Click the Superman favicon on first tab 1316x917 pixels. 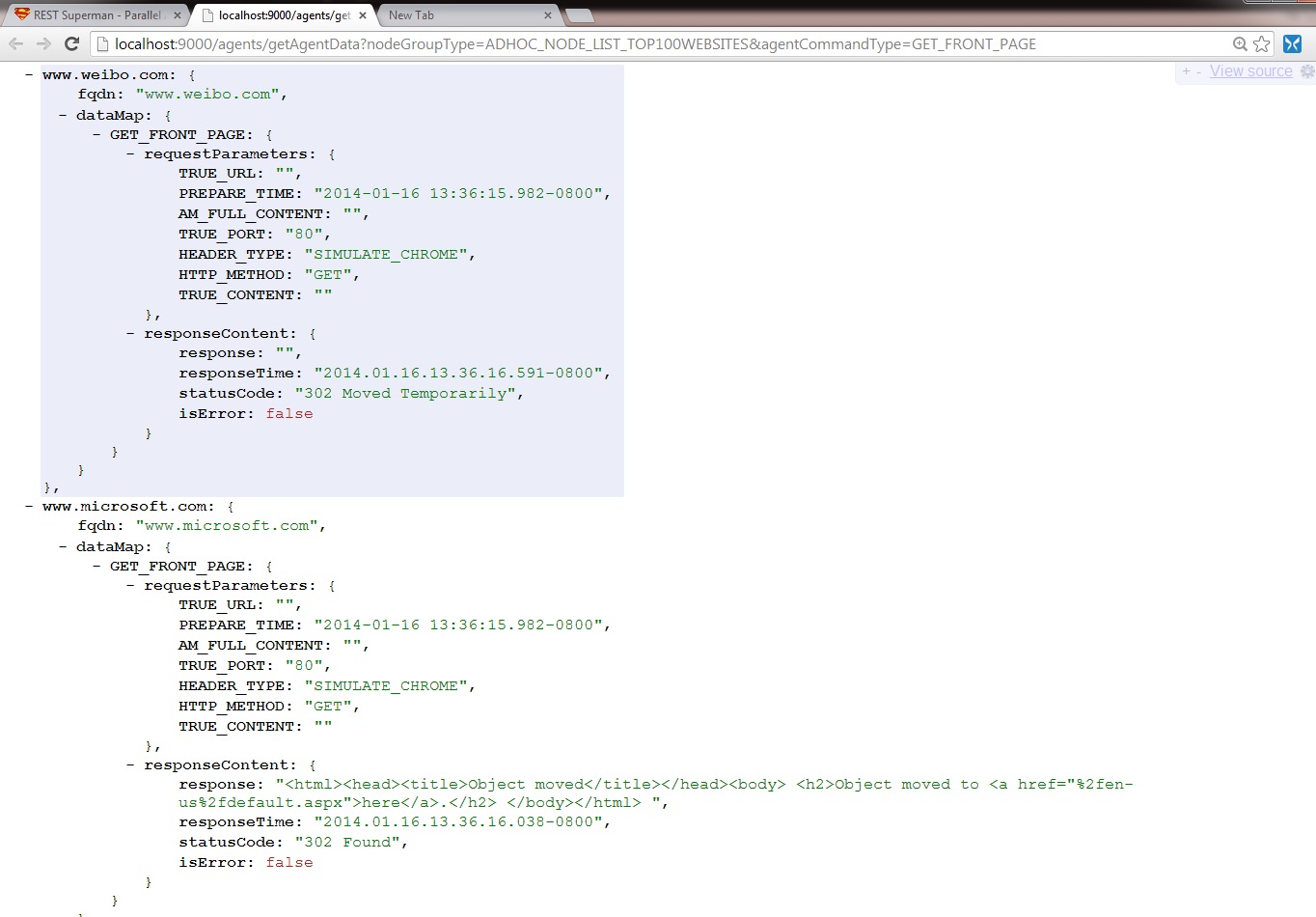pyautogui.click(x=22, y=14)
